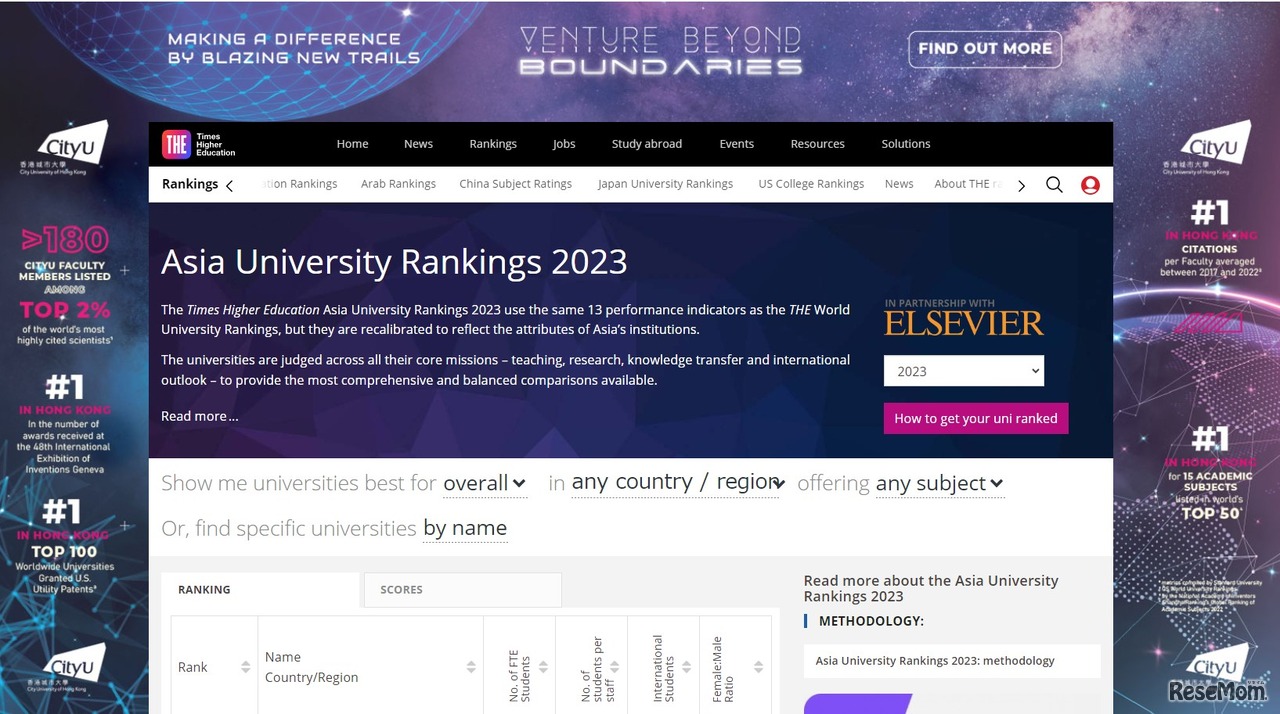This screenshot has height=714, width=1280.
Task: Sort by Female:Male Ratio arrows
Action: [x=758, y=667]
